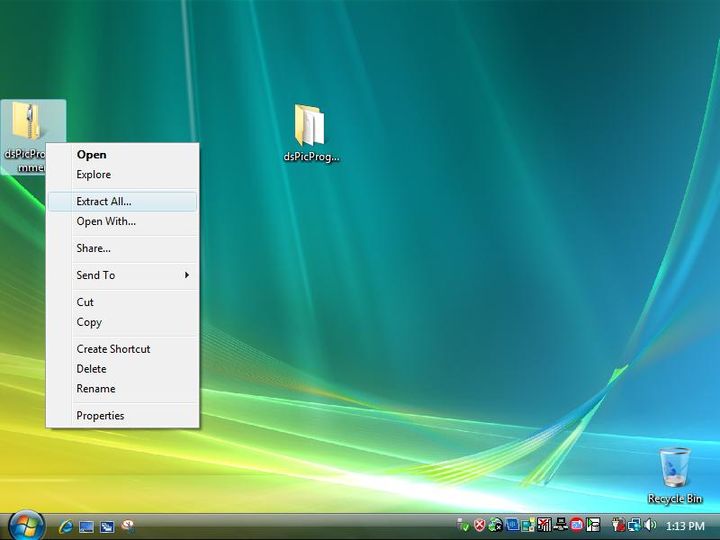The image size is (720, 540).
Task: Click the power plug battery tray icon
Action: (x=618, y=524)
